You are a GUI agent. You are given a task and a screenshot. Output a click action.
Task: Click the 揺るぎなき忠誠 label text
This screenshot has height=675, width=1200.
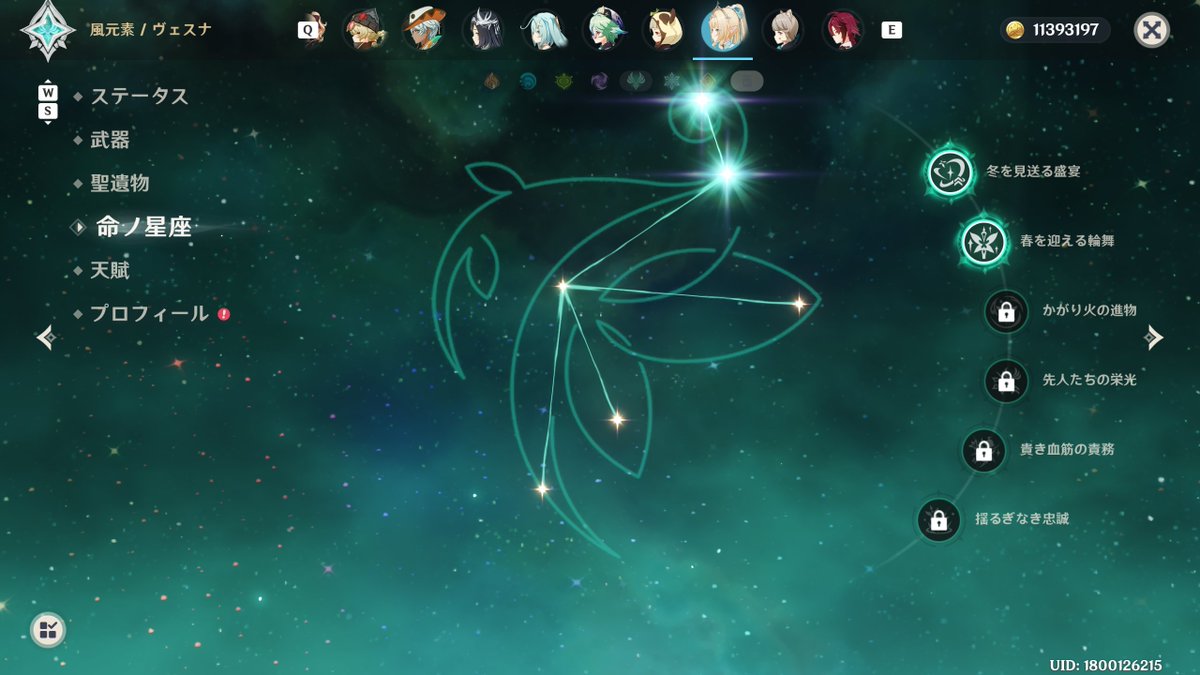point(1022,519)
